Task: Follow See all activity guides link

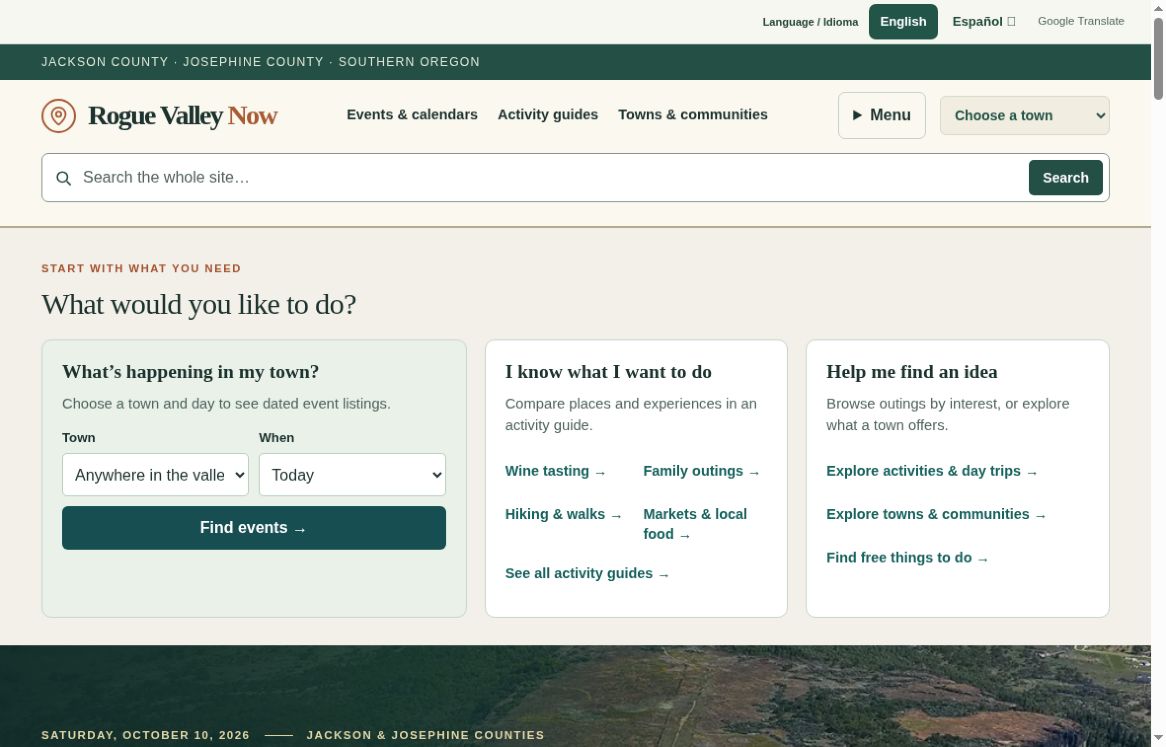Action: point(587,573)
